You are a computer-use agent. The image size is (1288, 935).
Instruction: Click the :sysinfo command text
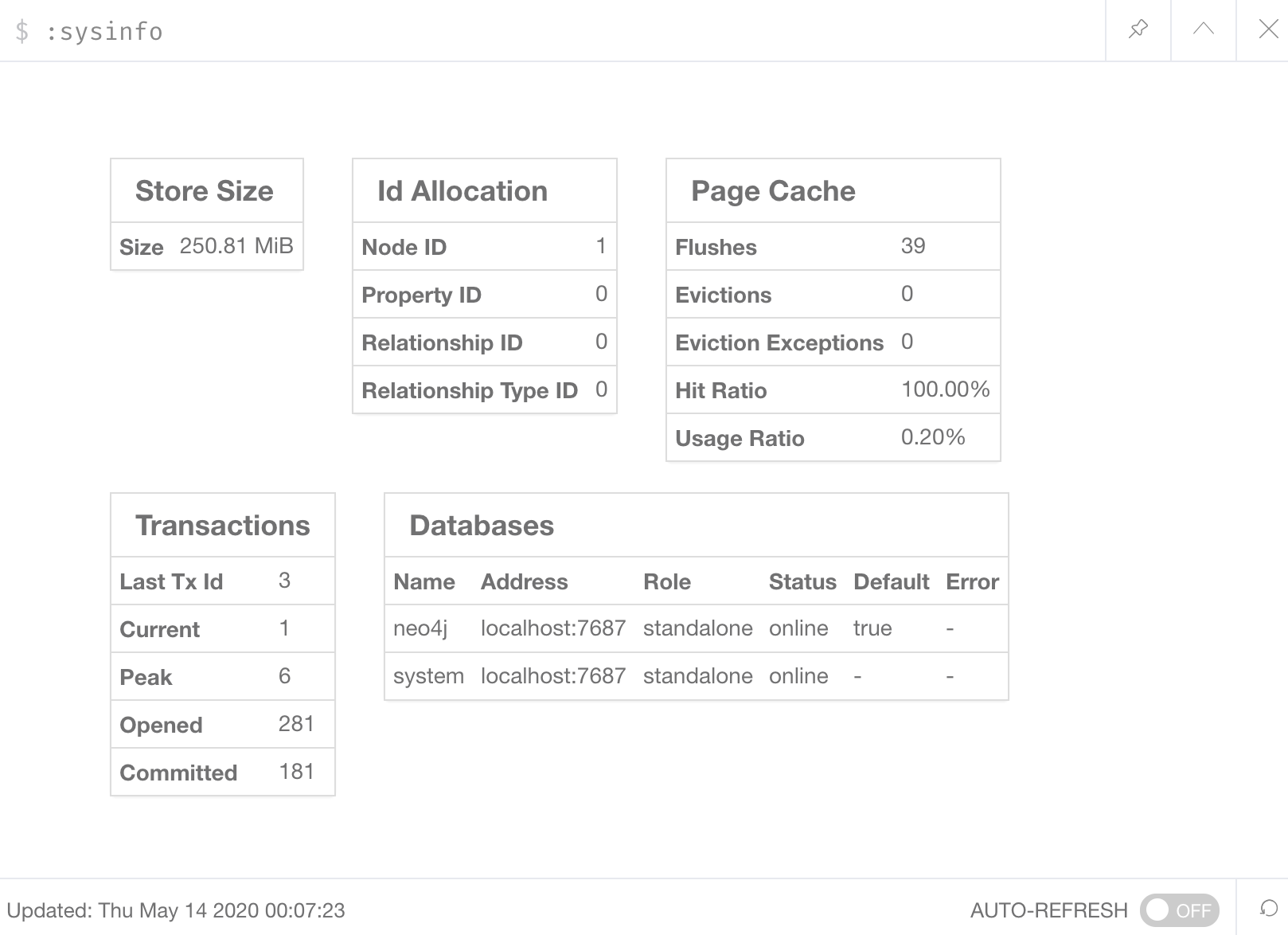[103, 32]
